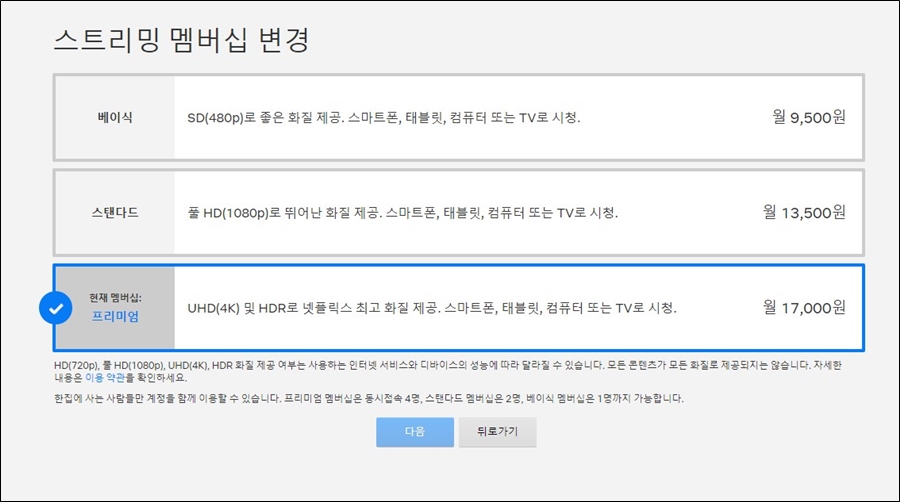Click the SD(480p) plan description
The height and width of the screenshot is (502, 900).
click(x=383, y=118)
